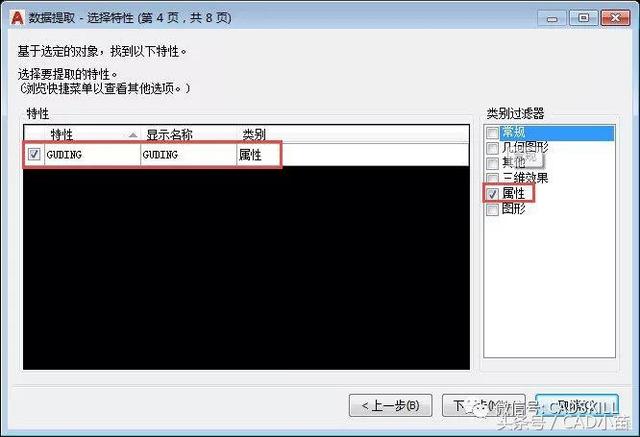
Task: Uncheck the GUDING property row checkbox
Action: click(x=34, y=154)
